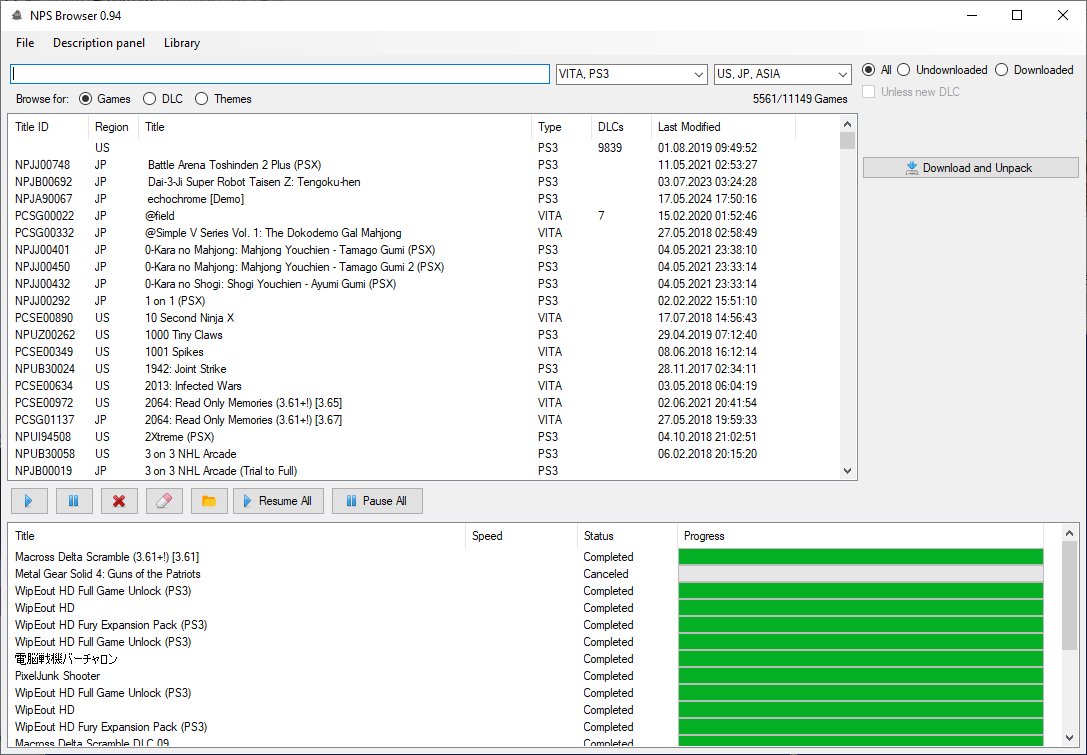Select the Games radio button

105,99
